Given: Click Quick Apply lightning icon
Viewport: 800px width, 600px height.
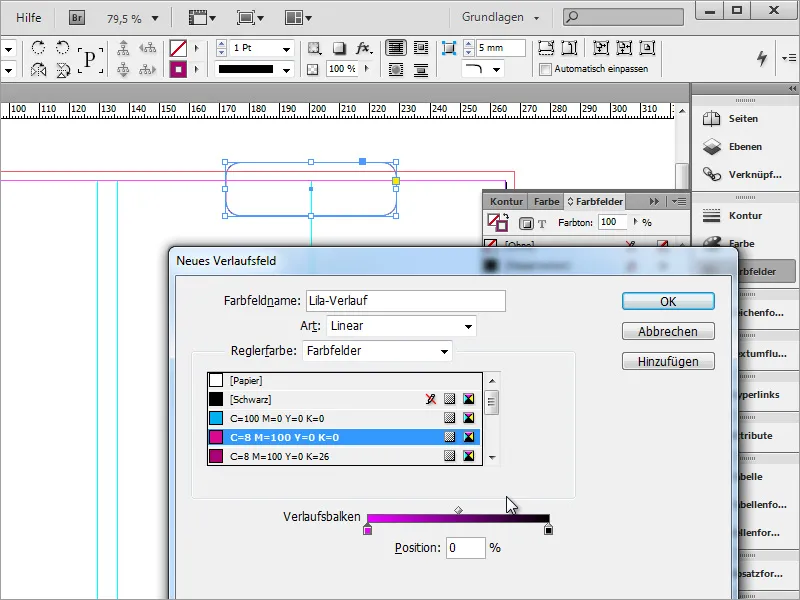Looking at the screenshot, I should pos(762,58).
